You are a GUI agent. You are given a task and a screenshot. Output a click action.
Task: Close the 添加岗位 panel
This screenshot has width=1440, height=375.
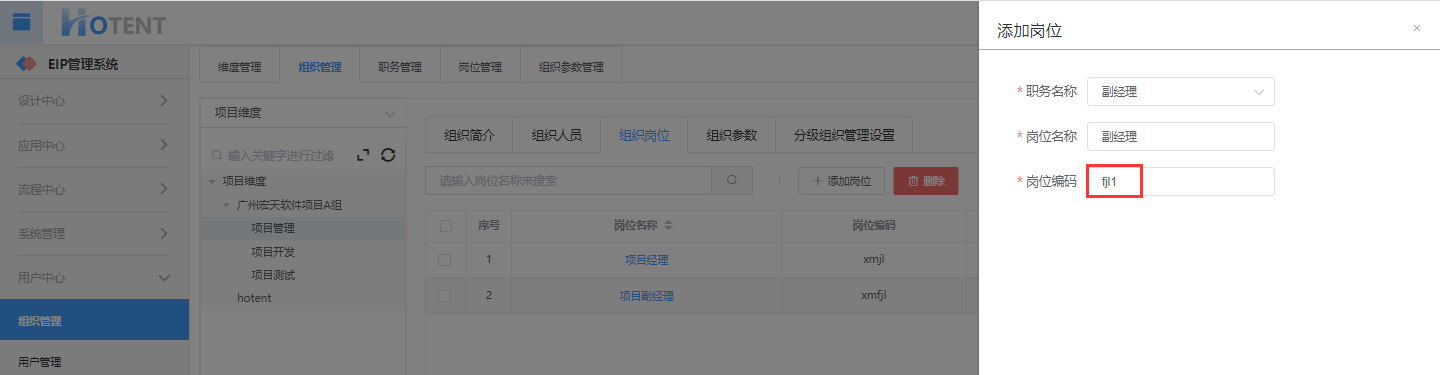tap(1416, 28)
